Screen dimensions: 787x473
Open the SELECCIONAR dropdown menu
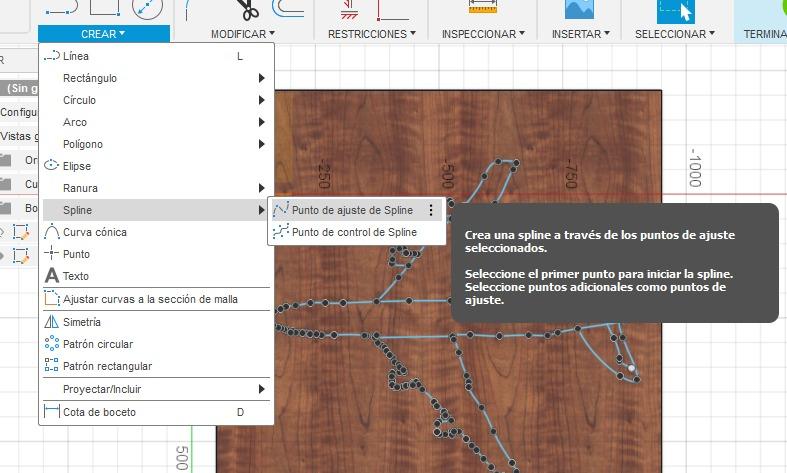675,34
